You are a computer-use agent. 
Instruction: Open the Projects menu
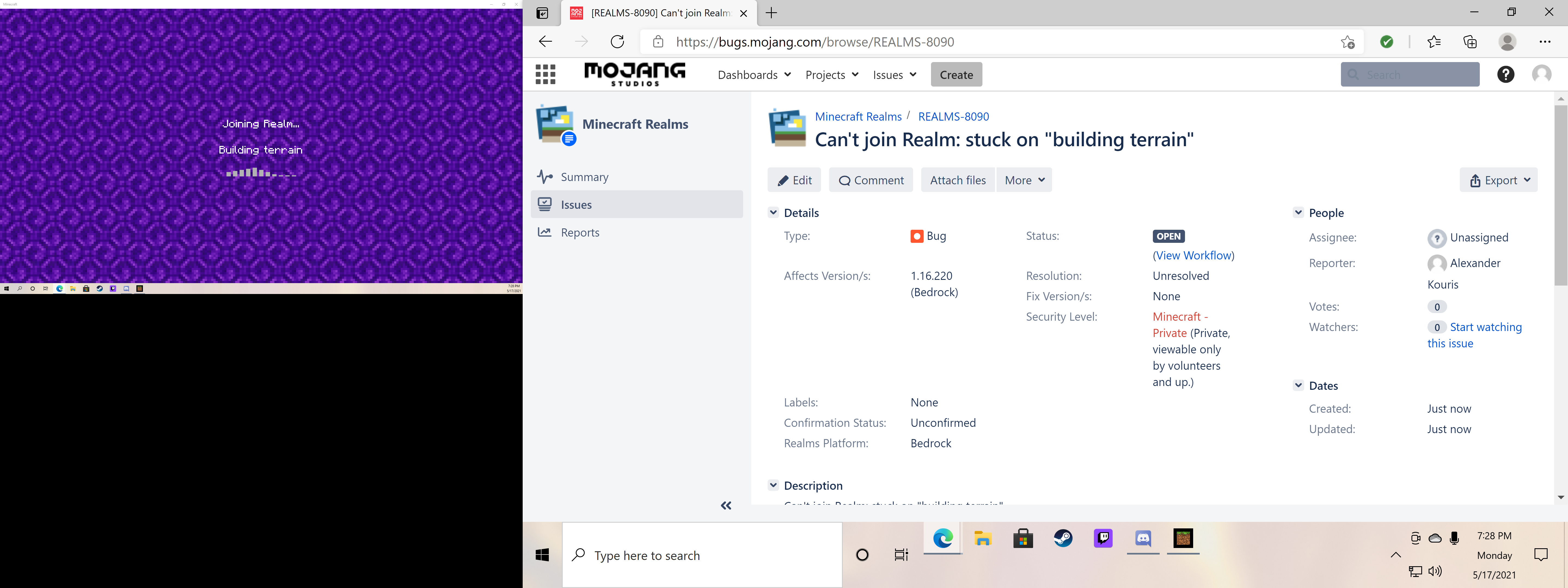831,75
